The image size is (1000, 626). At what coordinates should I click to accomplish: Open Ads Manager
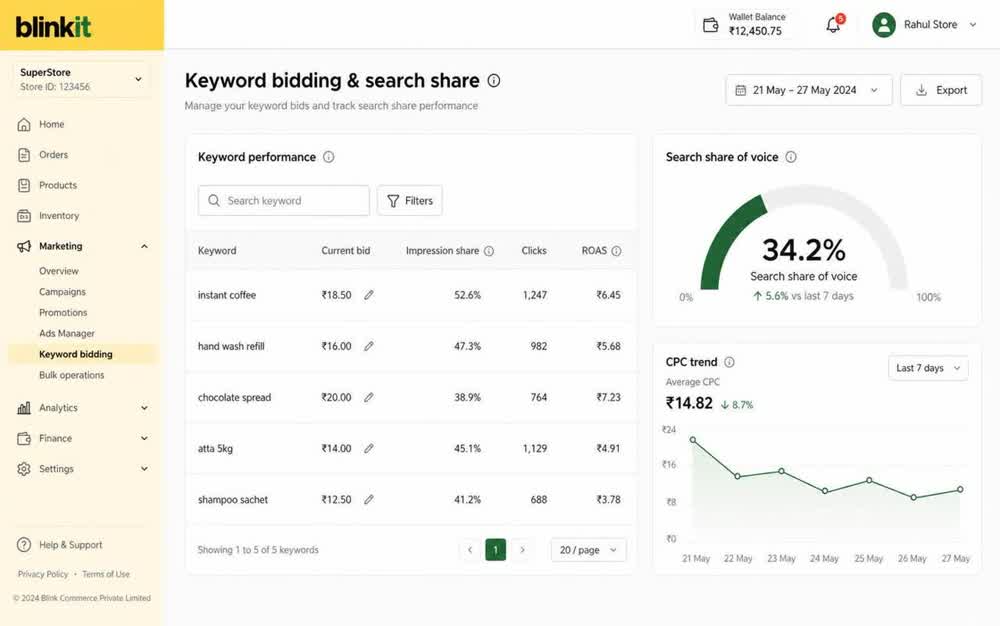point(66,333)
